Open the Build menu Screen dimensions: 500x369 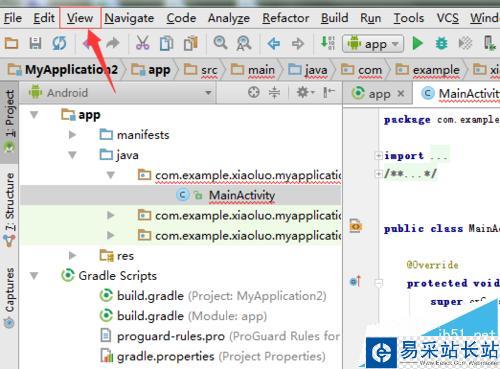[334, 18]
